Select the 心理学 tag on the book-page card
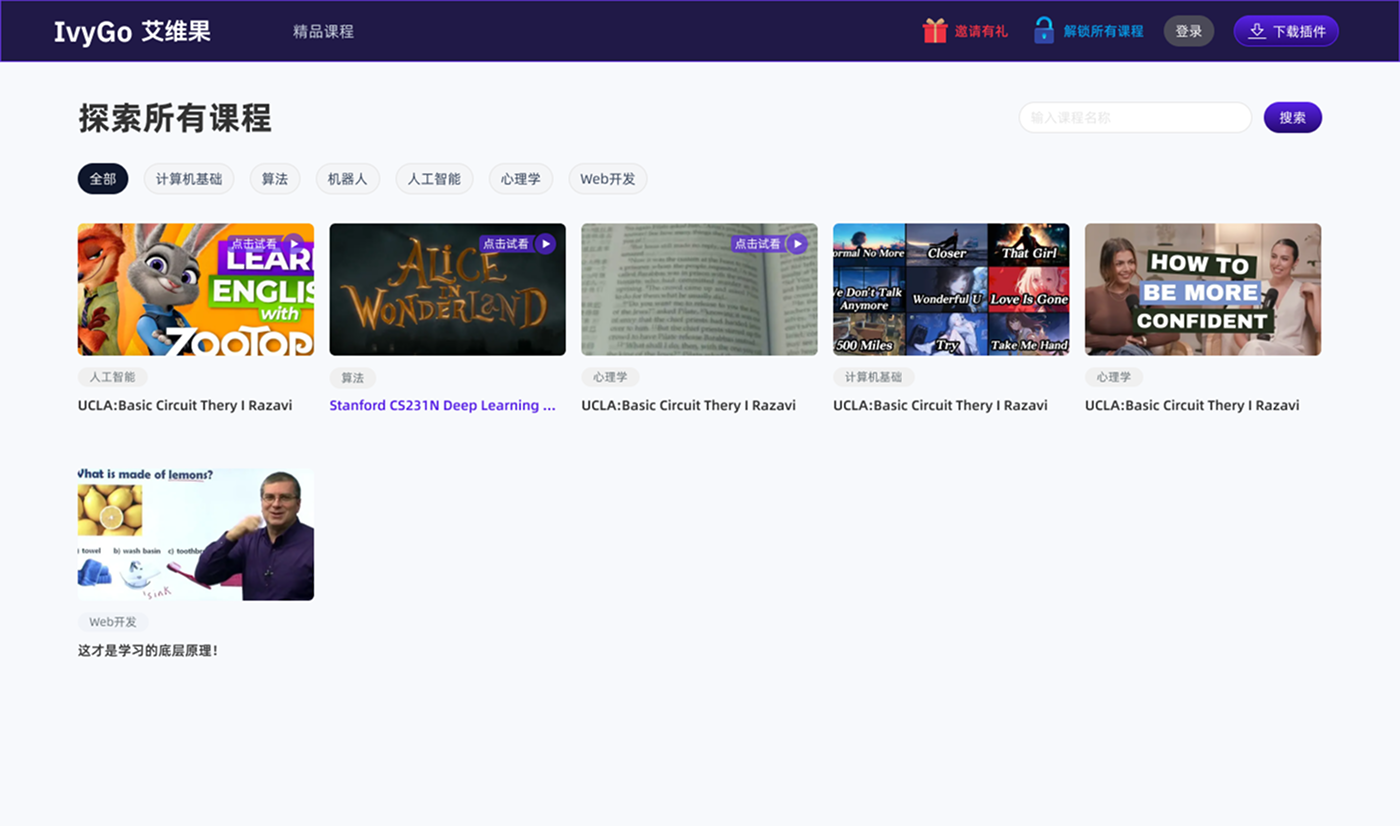Image resolution: width=1400 pixels, height=826 pixels. tap(610, 377)
